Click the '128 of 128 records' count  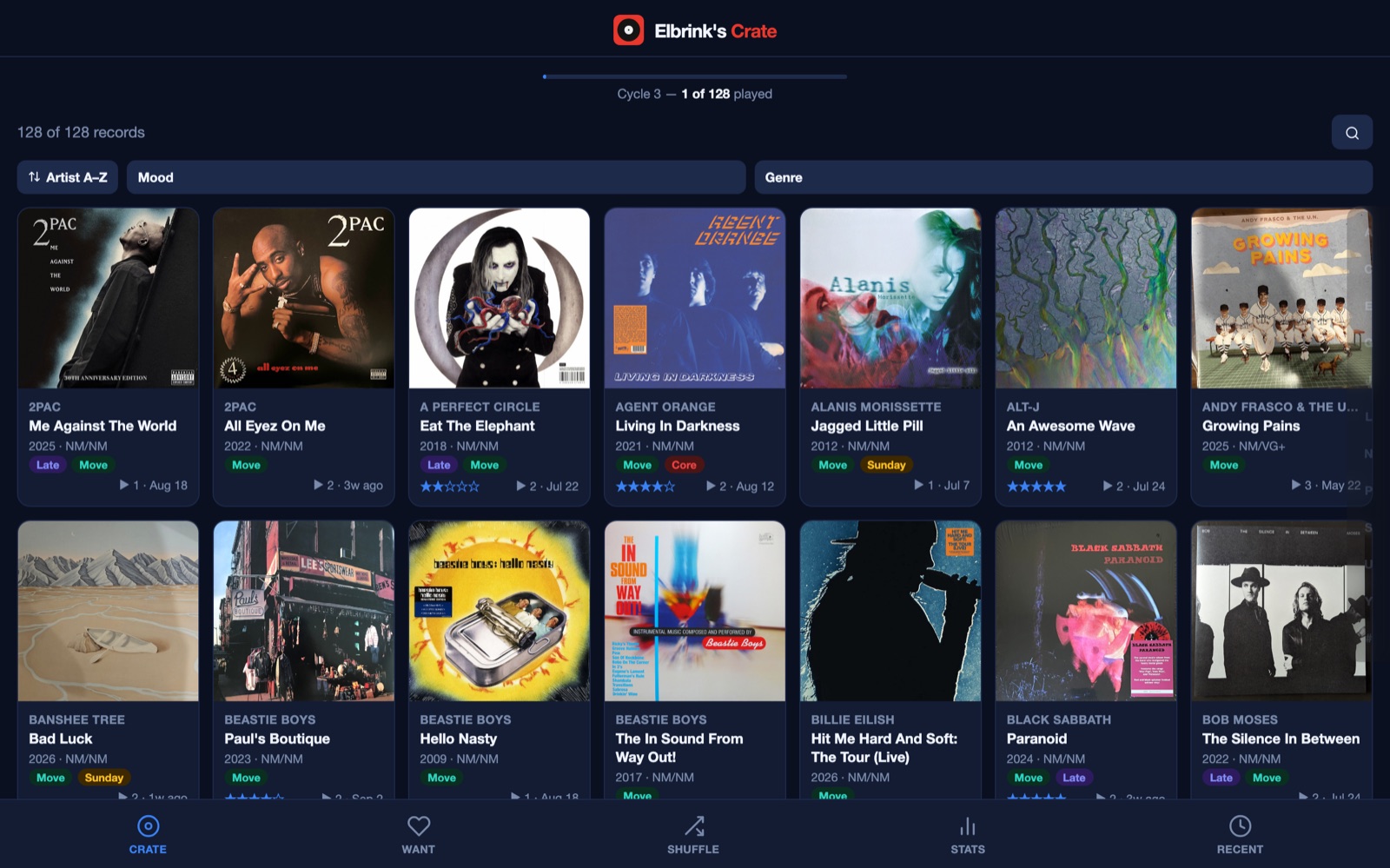coord(81,132)
